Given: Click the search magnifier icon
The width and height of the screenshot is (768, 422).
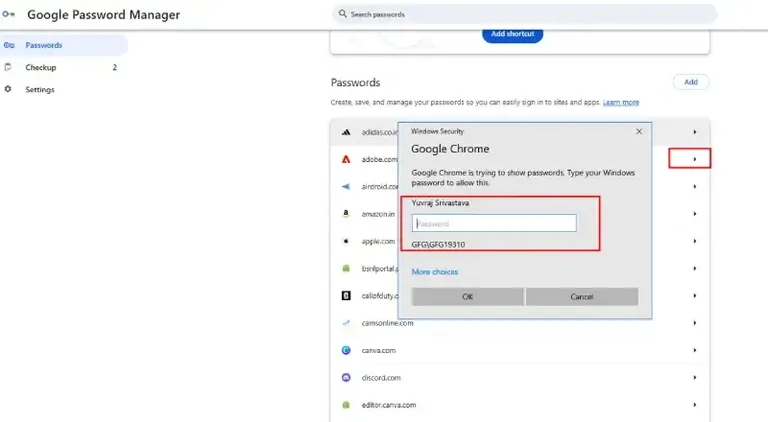Looking at the screenshot, I should [342, 14].
